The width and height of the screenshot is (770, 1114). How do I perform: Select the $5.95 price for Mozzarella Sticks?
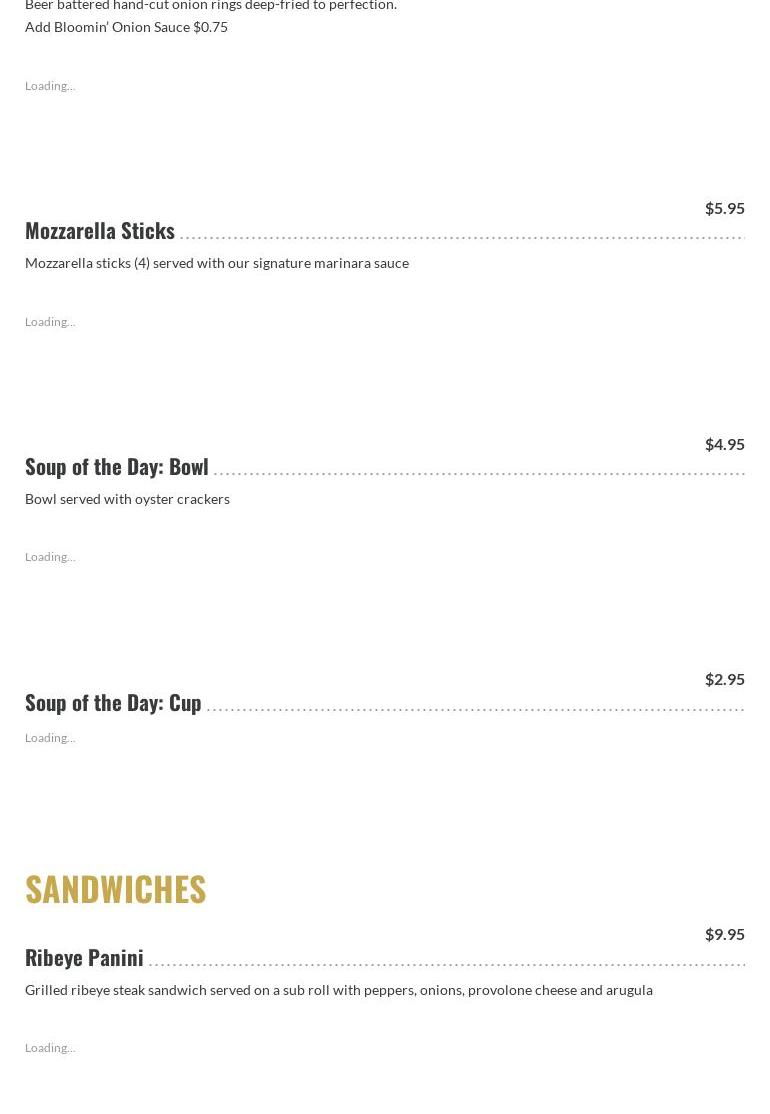point(725,208)
